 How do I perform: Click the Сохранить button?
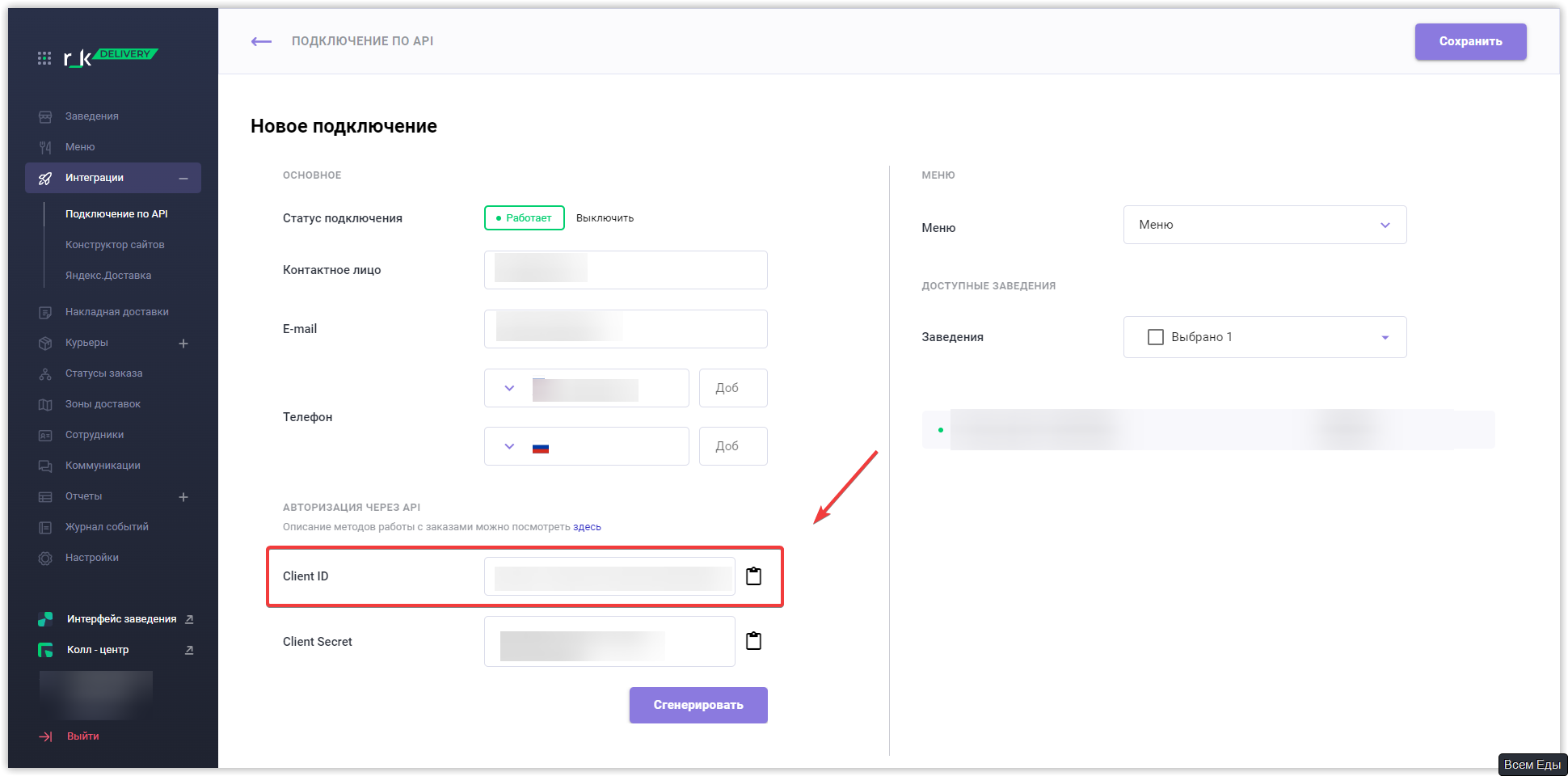pyautogui.click(x=1470, y=41)
